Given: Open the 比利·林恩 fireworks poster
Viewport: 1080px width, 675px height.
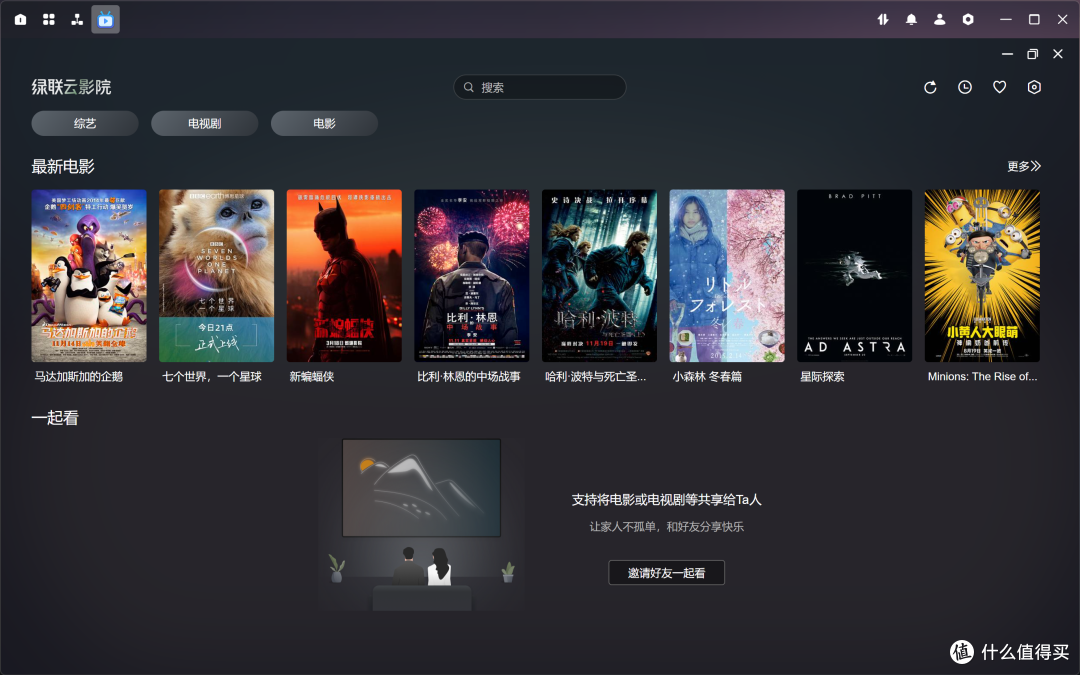Looking at the screenshot, I should (x=472, y=276).
